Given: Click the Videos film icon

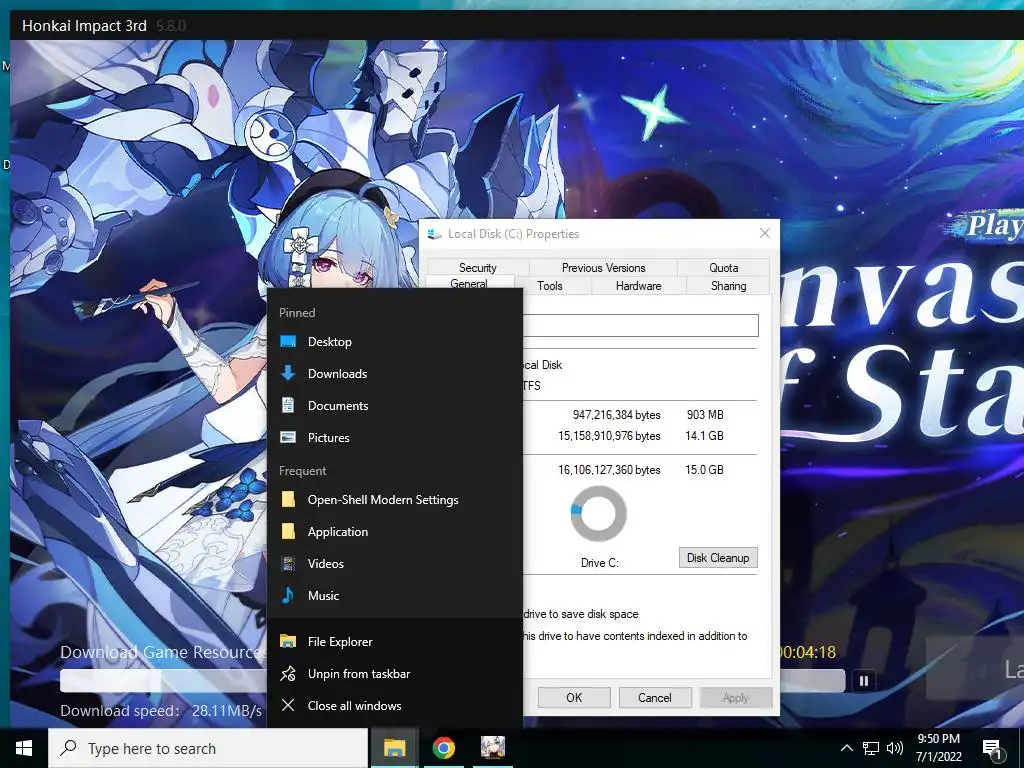Looking at the screenshot, I should (x=288, y=564).
